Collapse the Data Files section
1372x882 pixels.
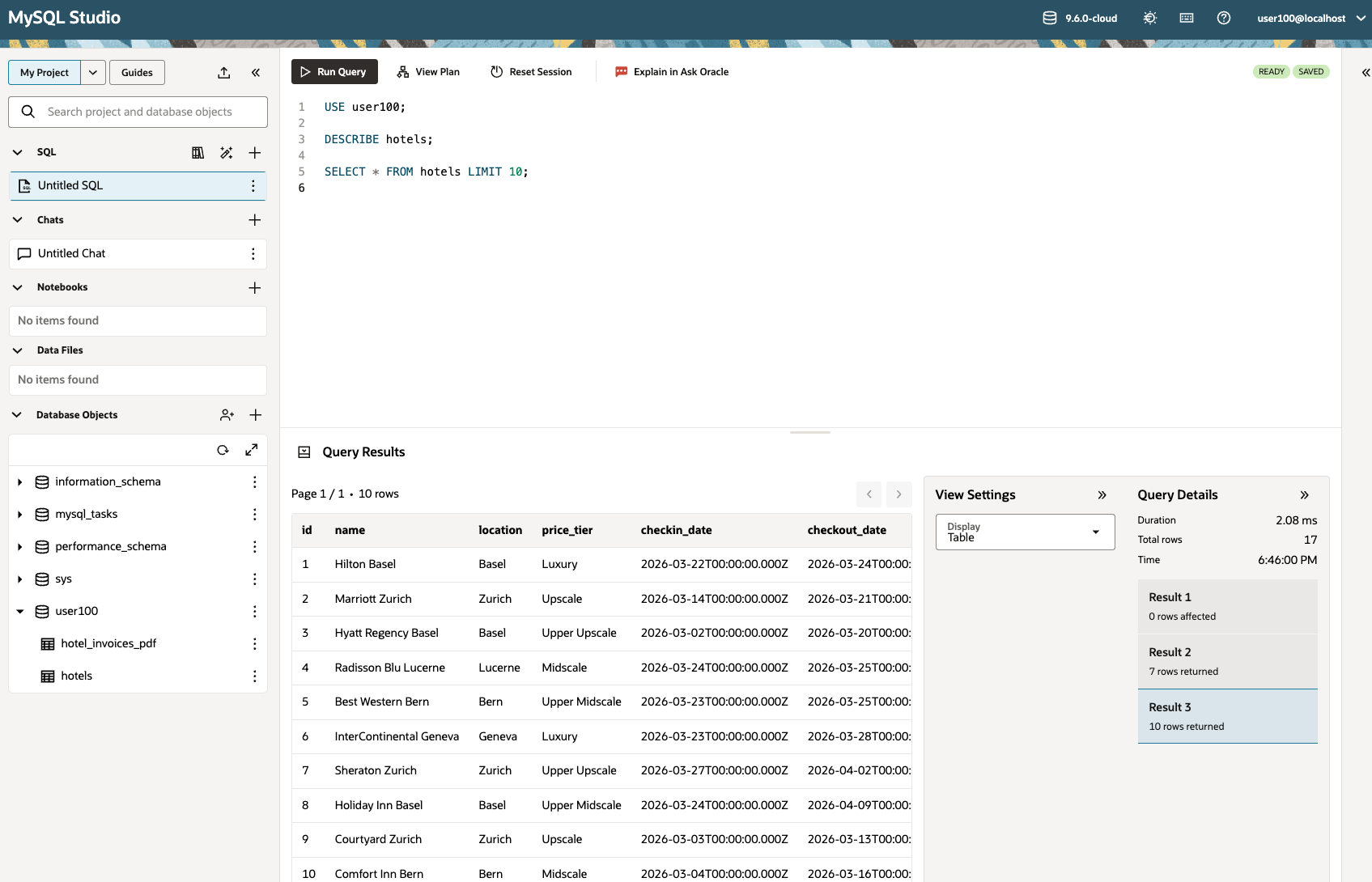[18, 350]
